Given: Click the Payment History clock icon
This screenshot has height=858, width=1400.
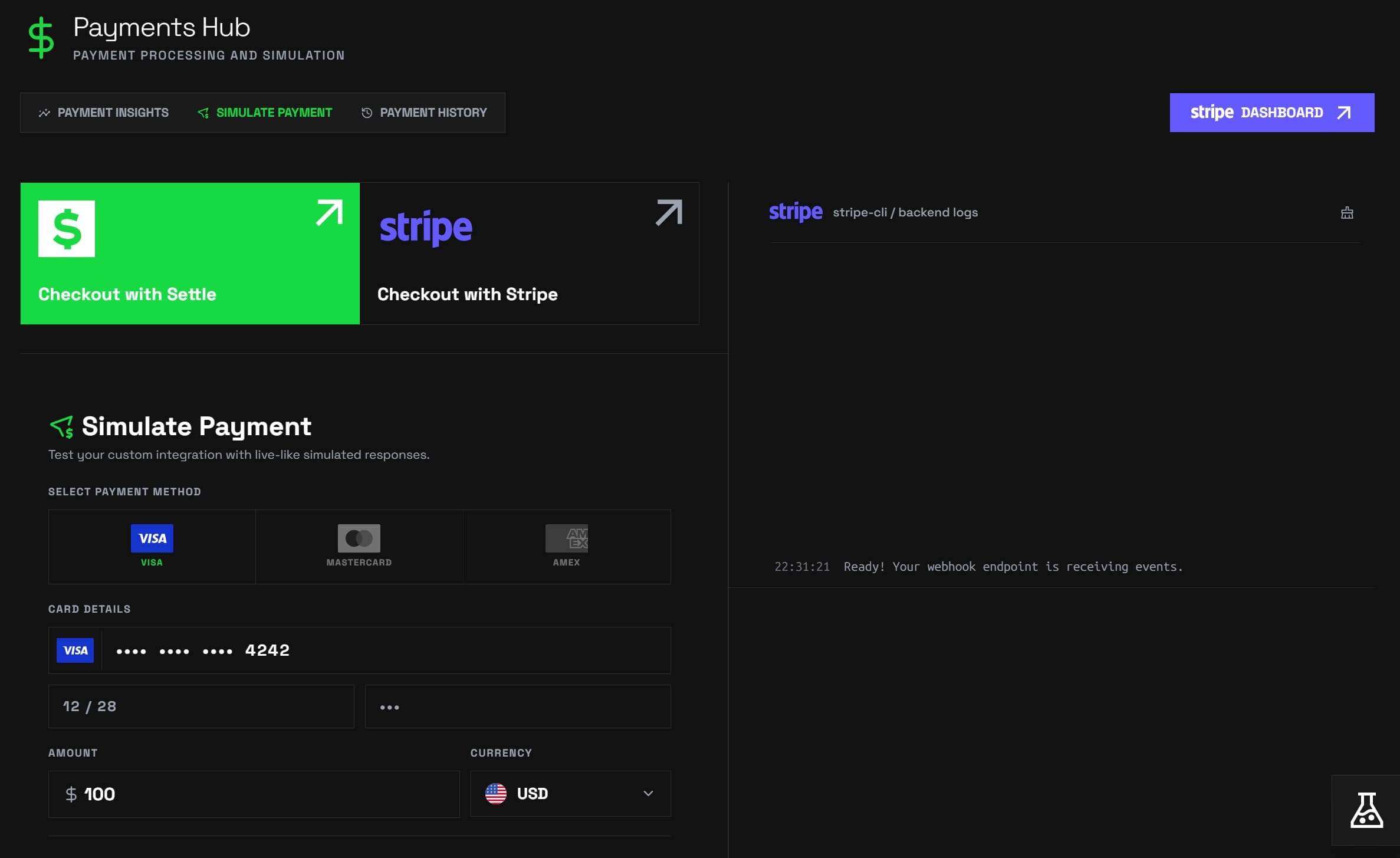Looking at the screenshot, I should (x=367, y=113).
